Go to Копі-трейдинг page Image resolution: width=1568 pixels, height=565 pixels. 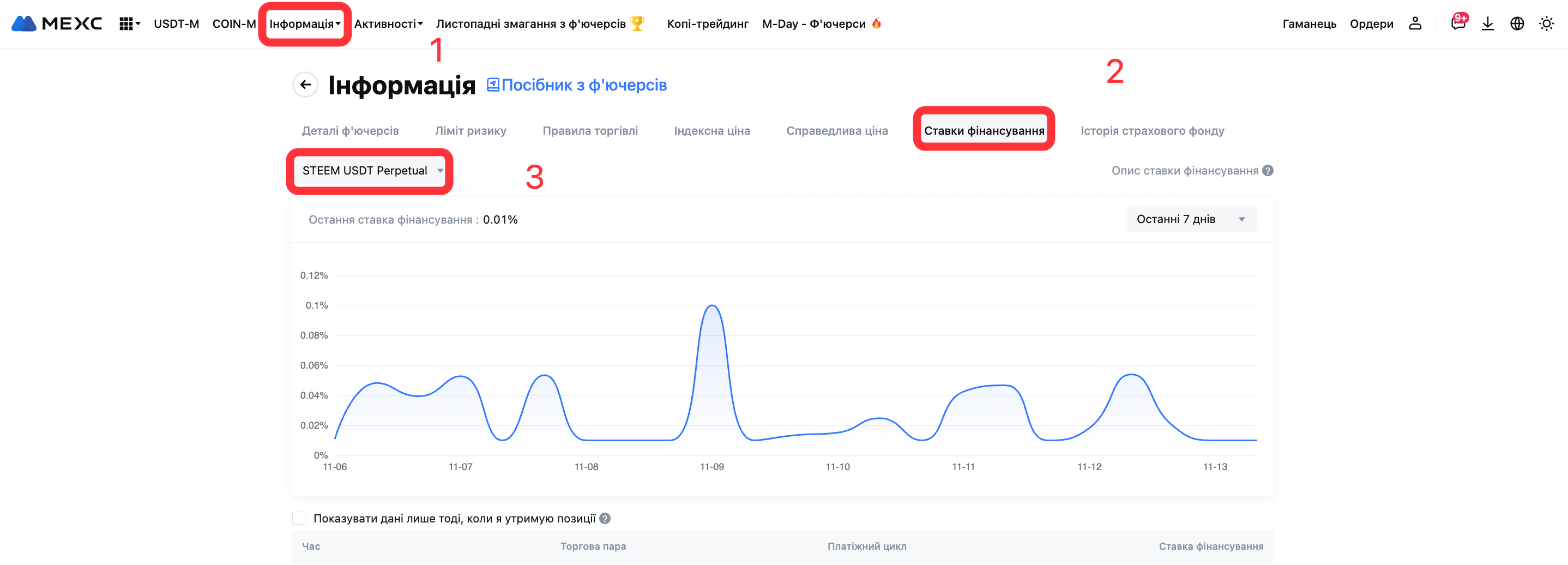coord(707,24)
